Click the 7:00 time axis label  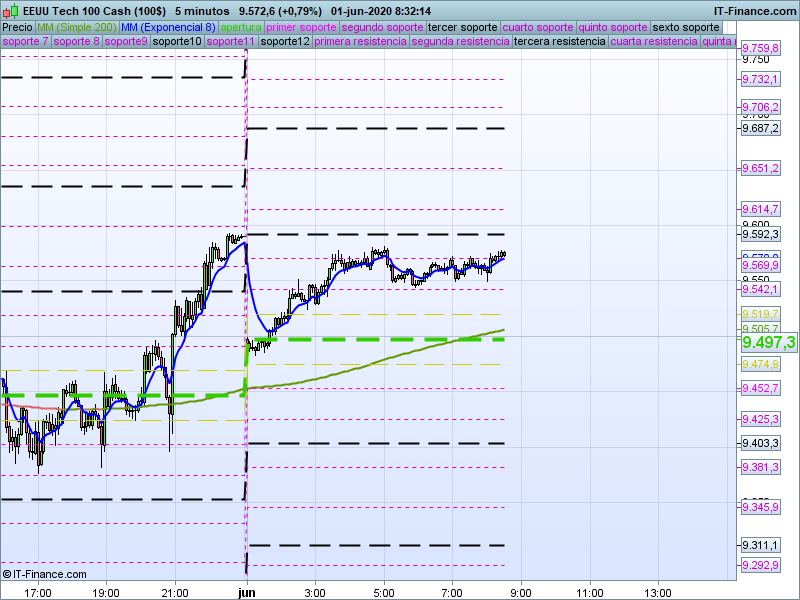click(452, 593)
